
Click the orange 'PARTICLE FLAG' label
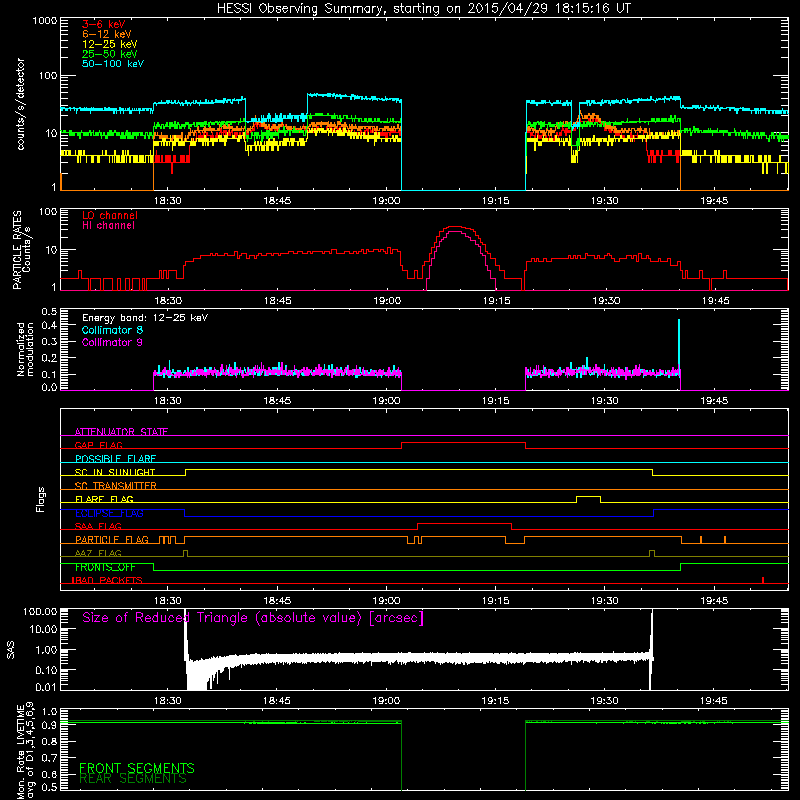(x=112, y=540)
